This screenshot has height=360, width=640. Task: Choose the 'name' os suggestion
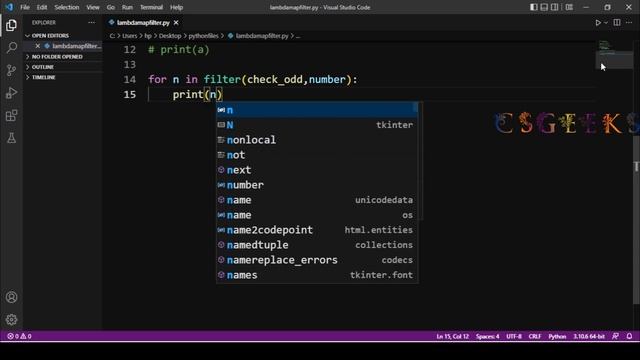pyautogui.click(x=317, y=215)
